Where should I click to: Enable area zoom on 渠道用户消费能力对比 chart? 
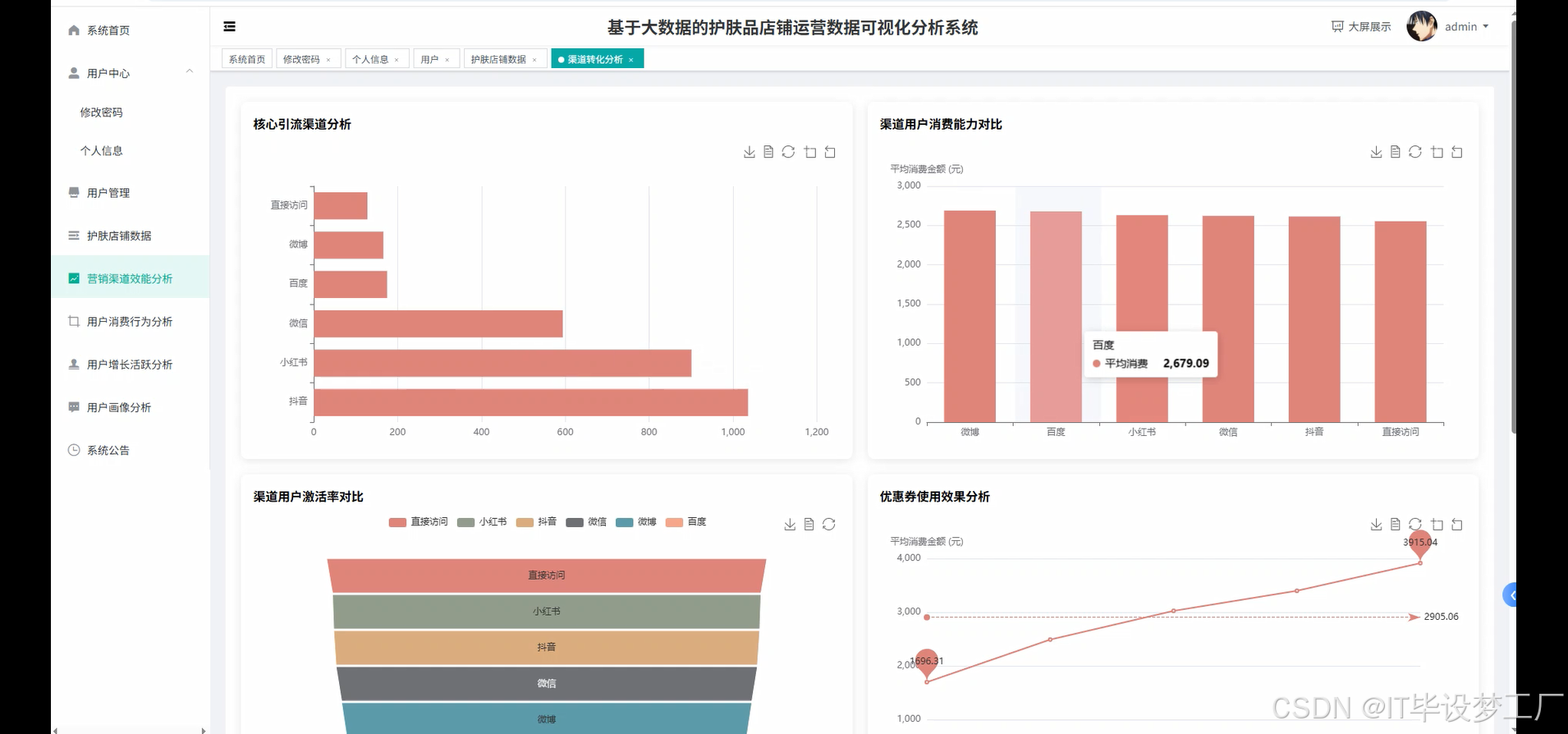click(1437, 152)
